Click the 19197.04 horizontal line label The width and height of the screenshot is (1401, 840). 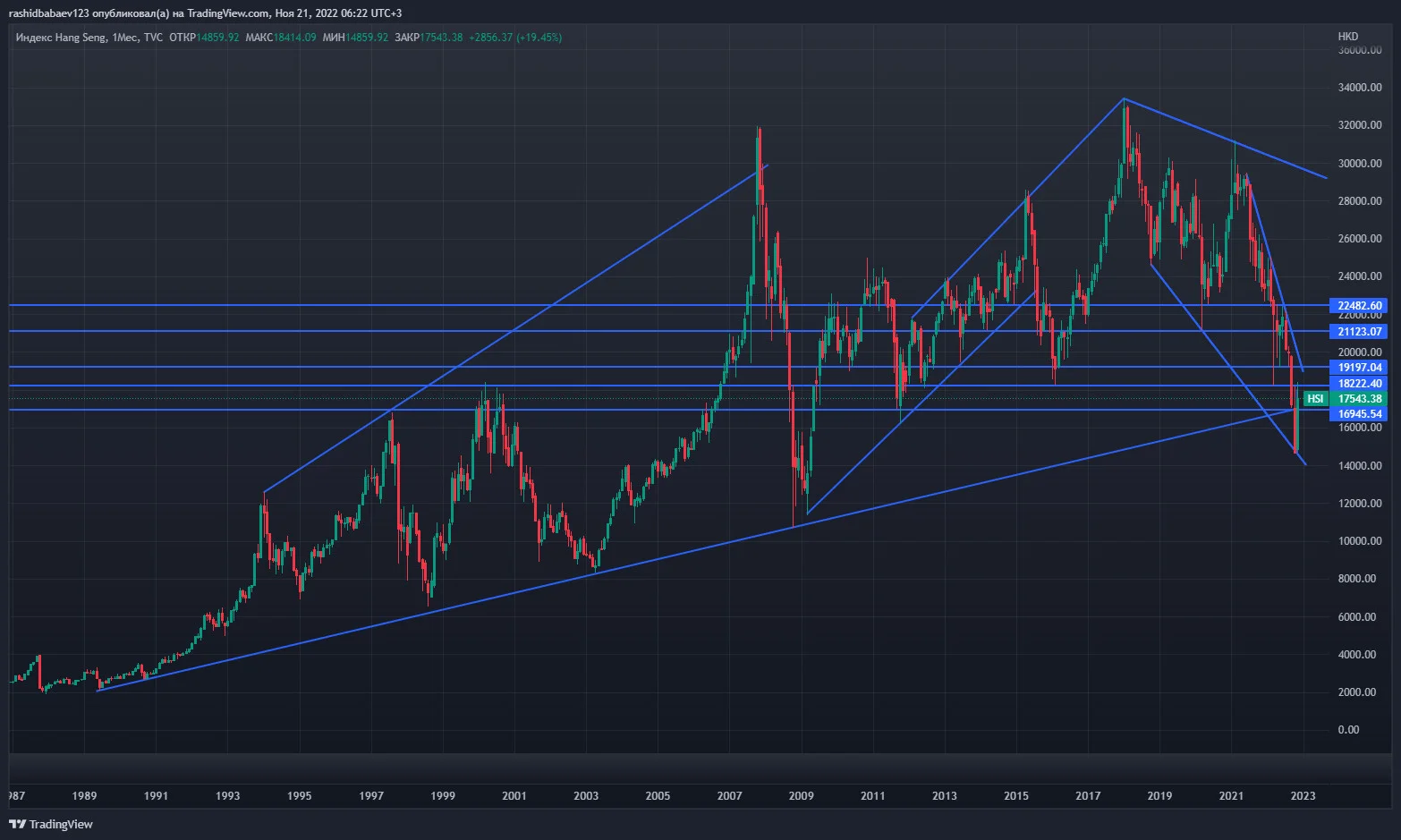tap(1359, 368)
